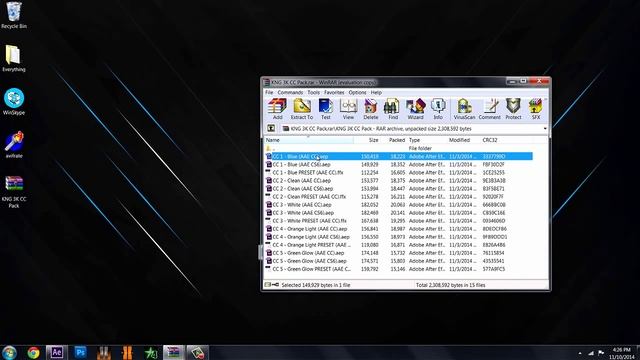Select file CC 1 - Blue (AAE CC).aep
This screenshot has height=360, width=640.
pos(398,156)
